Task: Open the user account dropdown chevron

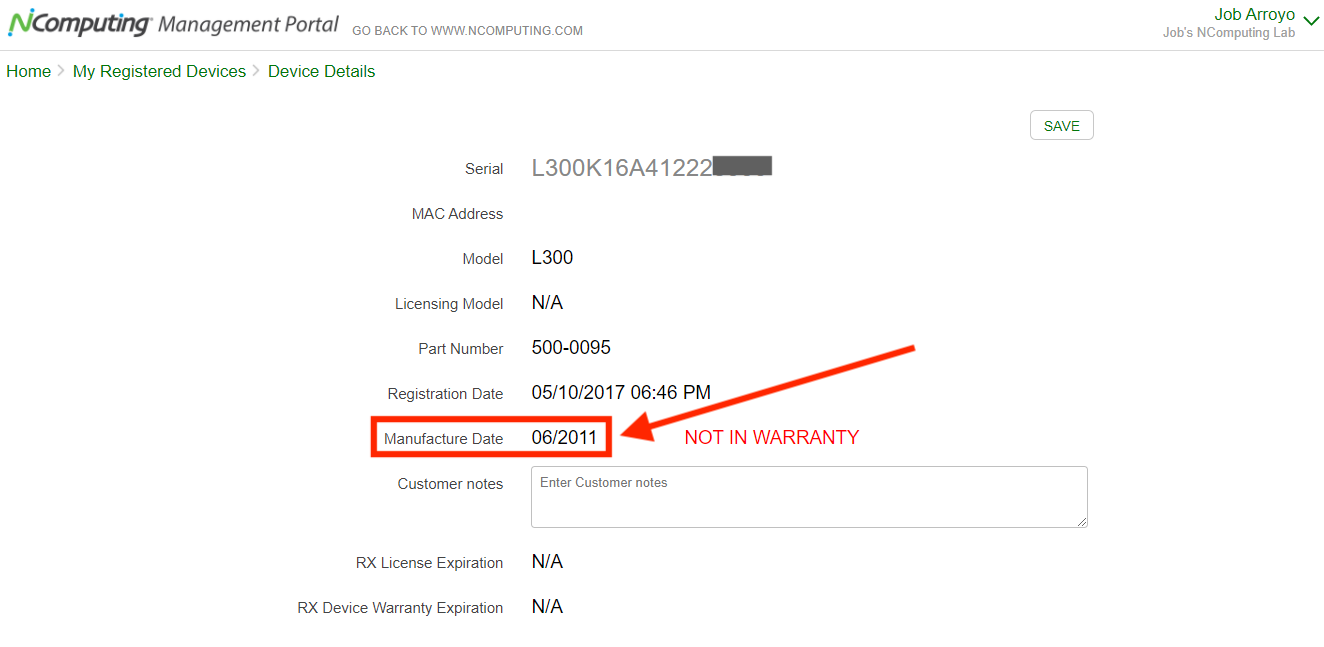Action: pyautogui.click(x=1312, y=22)
